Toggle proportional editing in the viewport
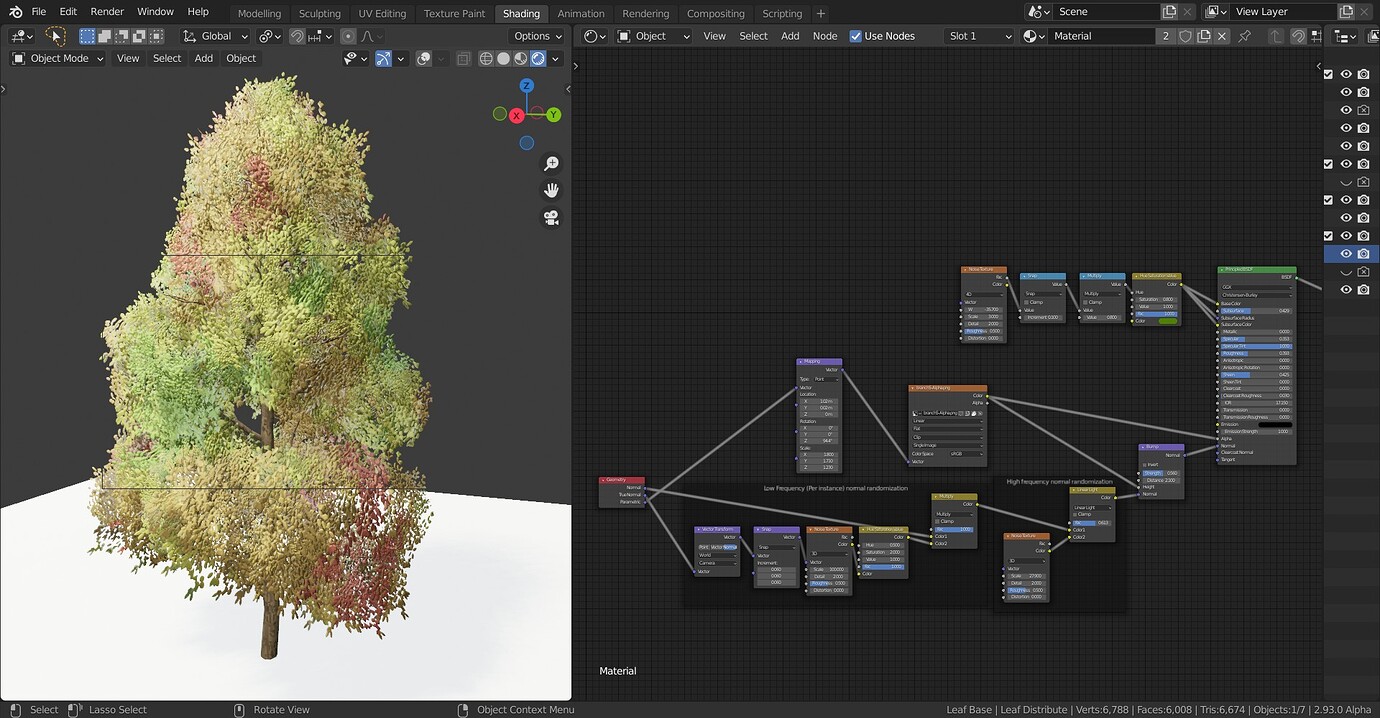The width and height of the screenshot is (1380, 718). point(348,36)
